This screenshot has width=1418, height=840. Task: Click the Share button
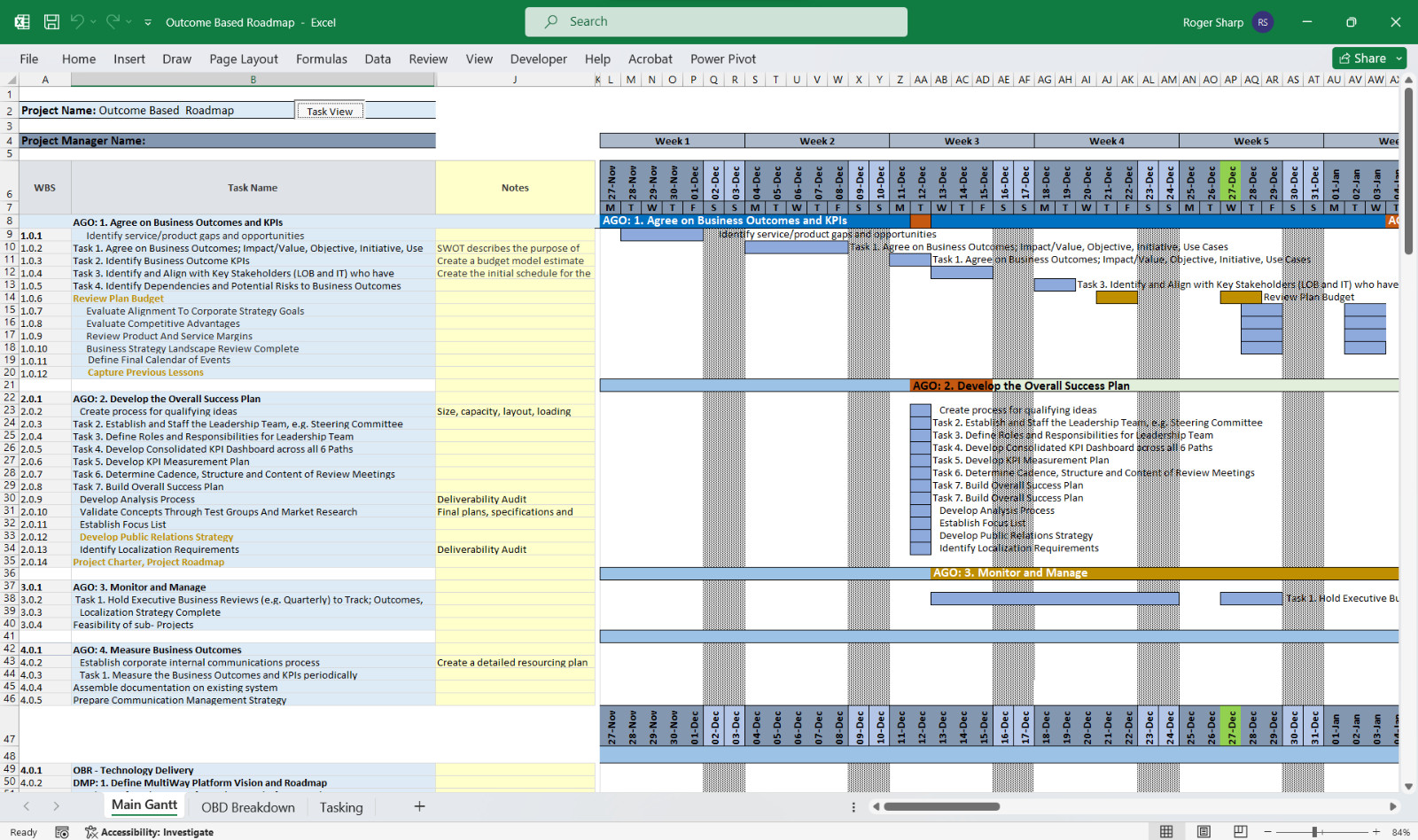(x=1362, y=58)
